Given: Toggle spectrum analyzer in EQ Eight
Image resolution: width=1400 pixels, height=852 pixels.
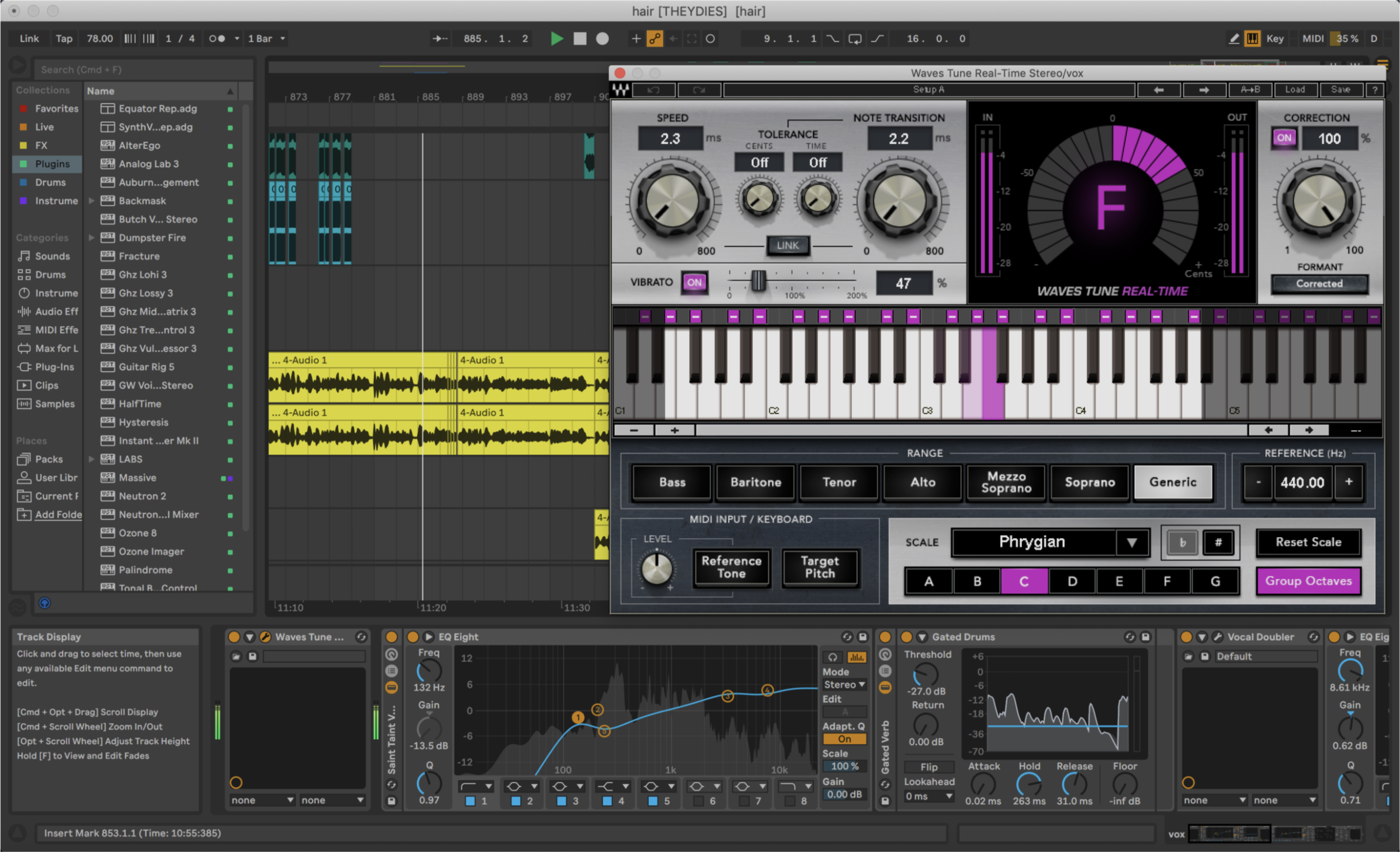Looking at the screenshot, I should (x=856, y=657).
